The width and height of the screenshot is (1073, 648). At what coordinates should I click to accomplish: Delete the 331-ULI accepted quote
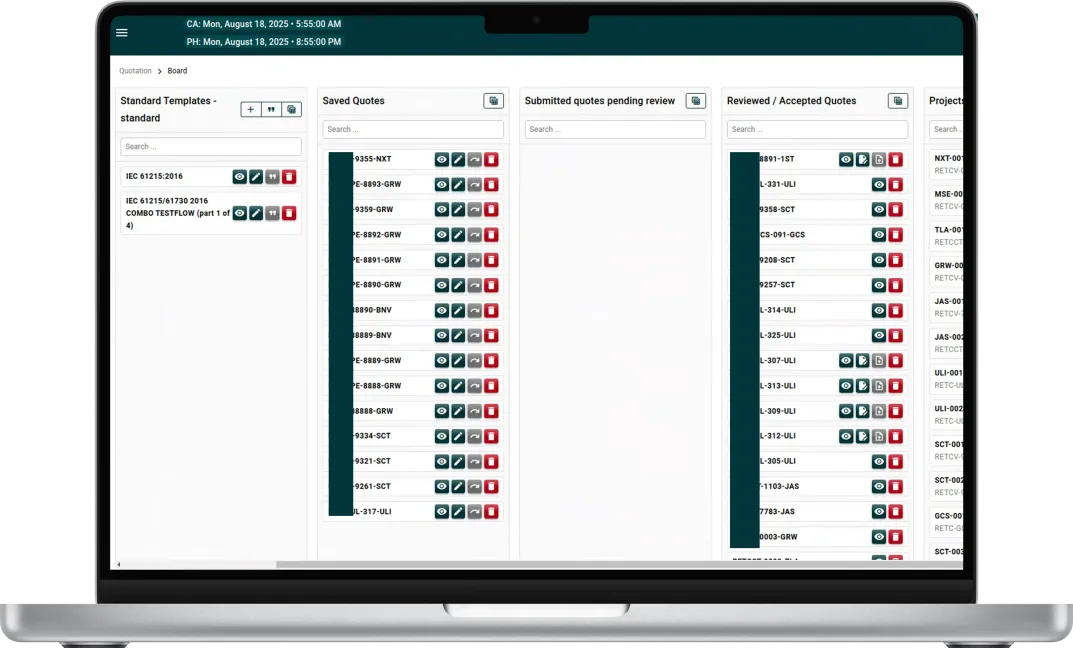(896, 184)
